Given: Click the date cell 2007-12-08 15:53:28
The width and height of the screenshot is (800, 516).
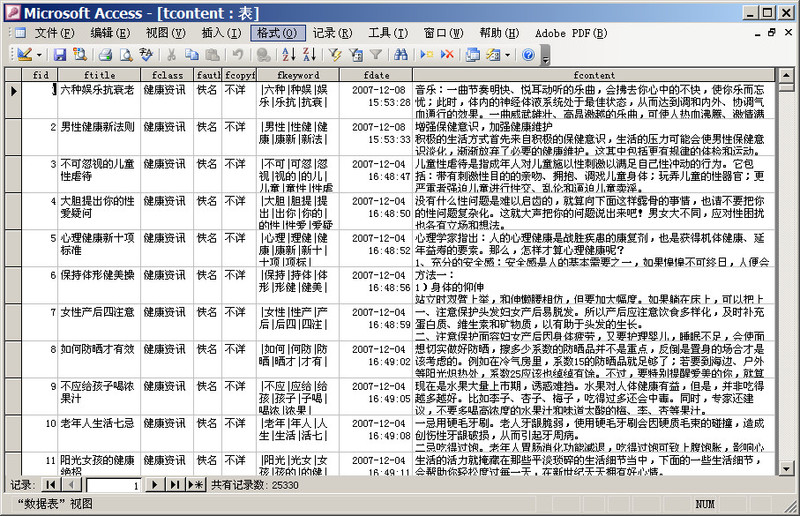Looking at the screenshot, I should point(376,100).
